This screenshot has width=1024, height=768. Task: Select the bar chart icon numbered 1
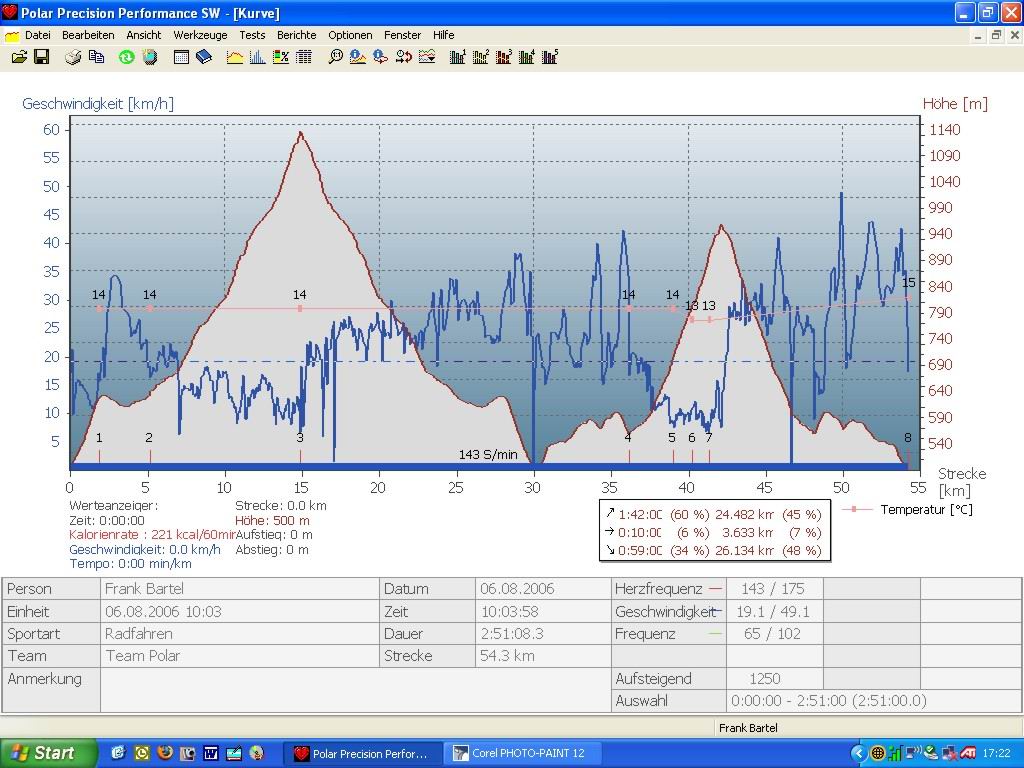point(458,57)
